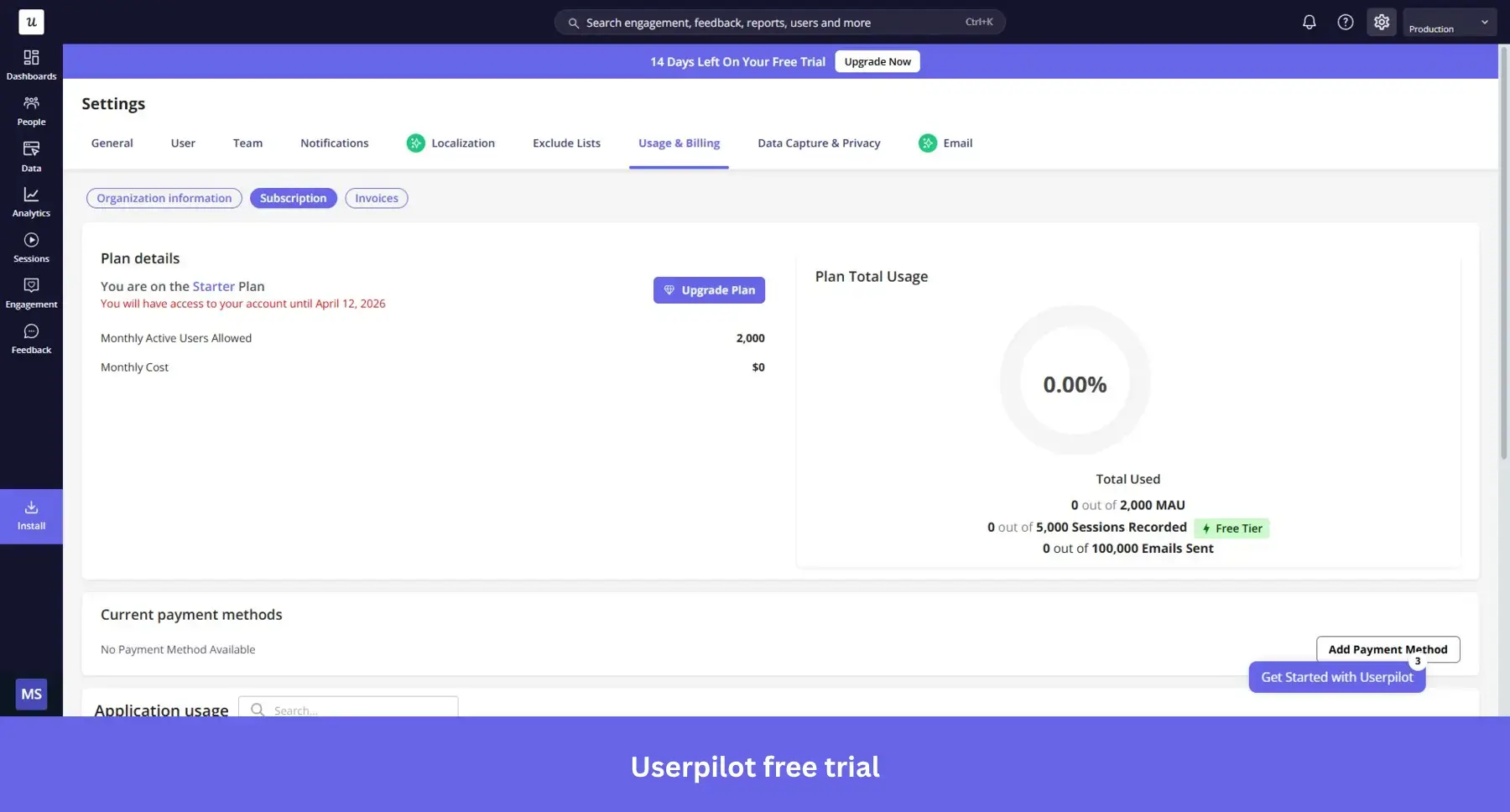Viewport: 1510px width, 812px height.
Task: Select the People icon in the sidebar
Action: pos(31,109)
